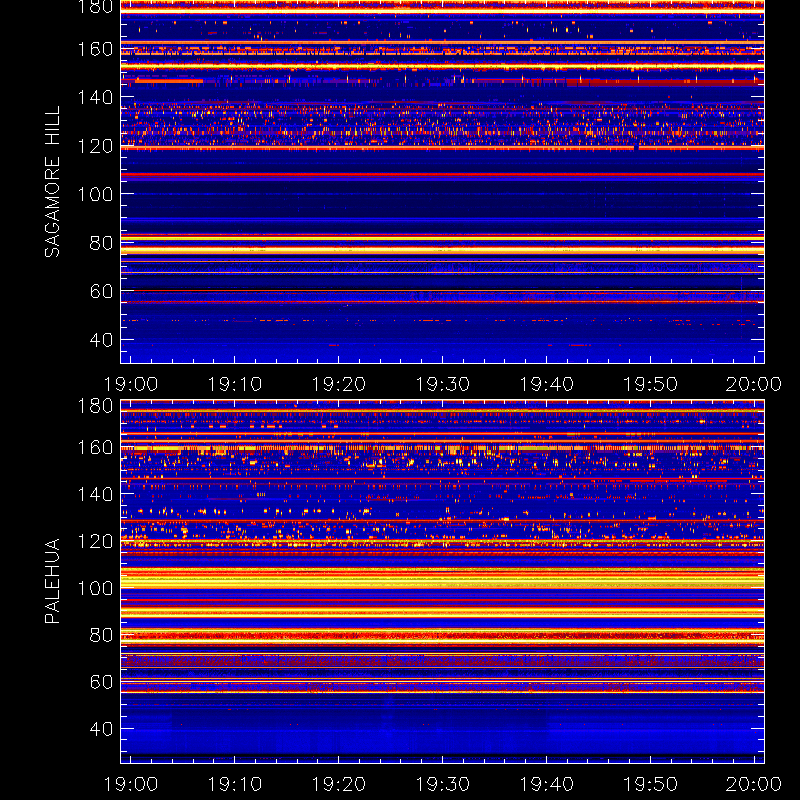This screenshot has height=800, width=800.
Task: Select the 120 tick label in Palehua plot
Action: pyautogui.click(x=95, y=541)
